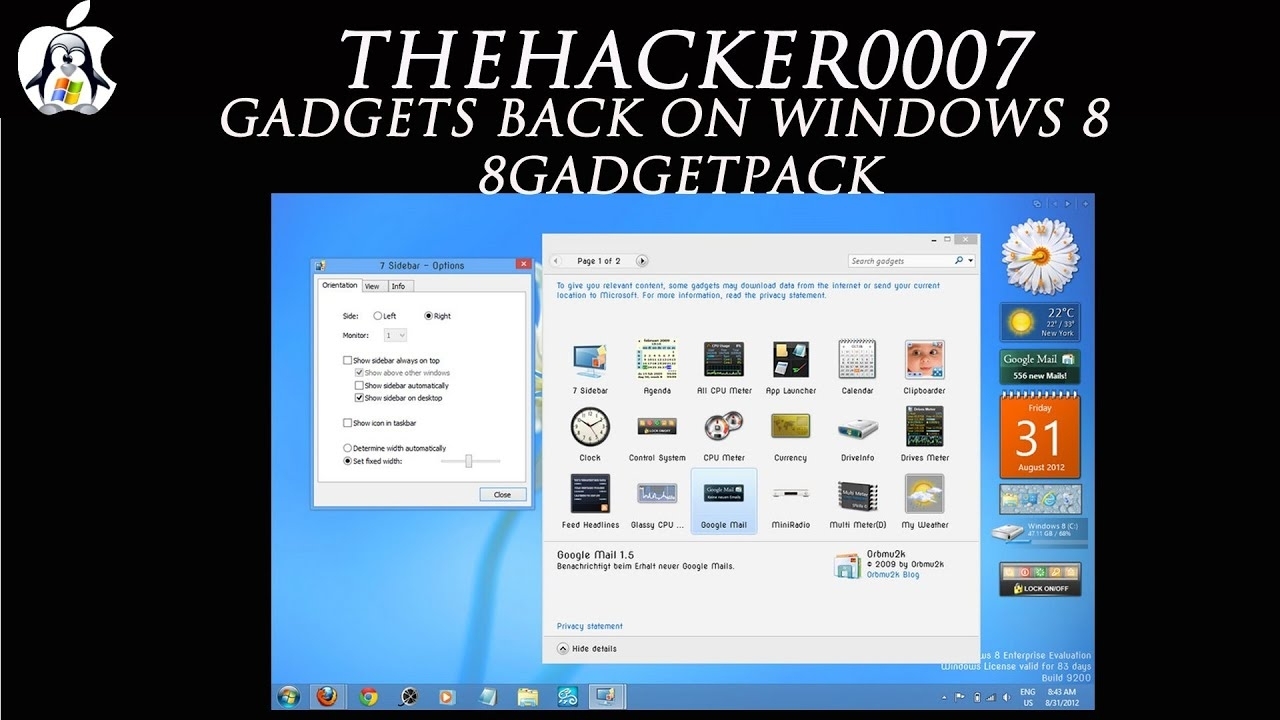Select the All CPU Meter gadget
Screen dimensions: 1280x720
(724, 360)
